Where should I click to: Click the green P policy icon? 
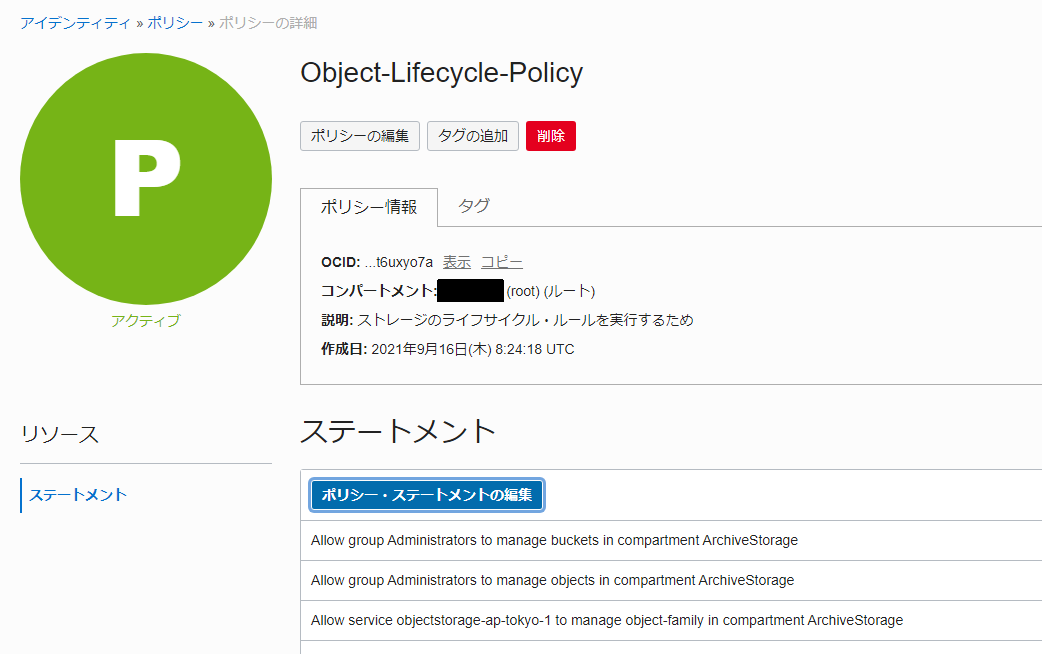coord(146,178)
